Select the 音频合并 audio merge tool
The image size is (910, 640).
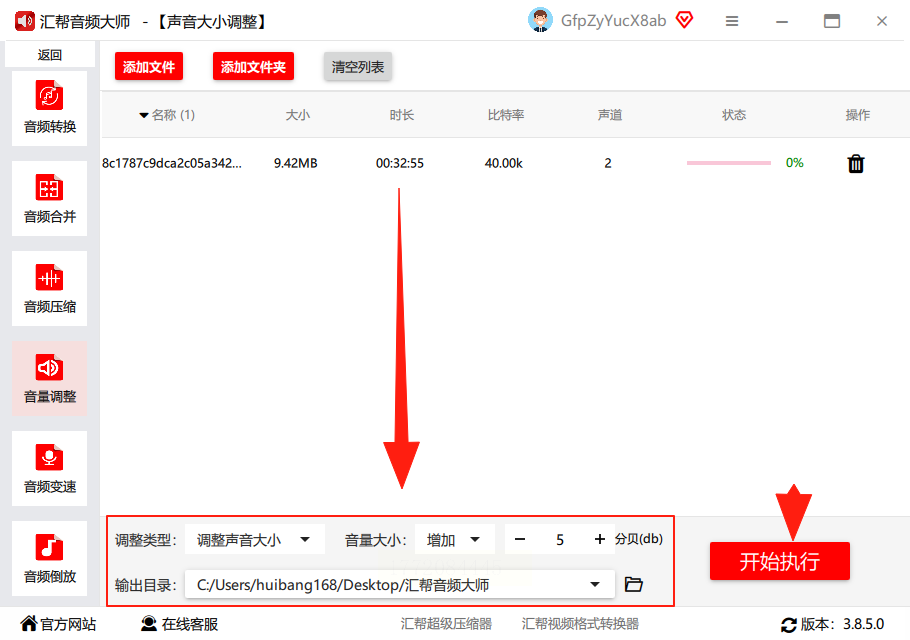click(x=49, y=198)
